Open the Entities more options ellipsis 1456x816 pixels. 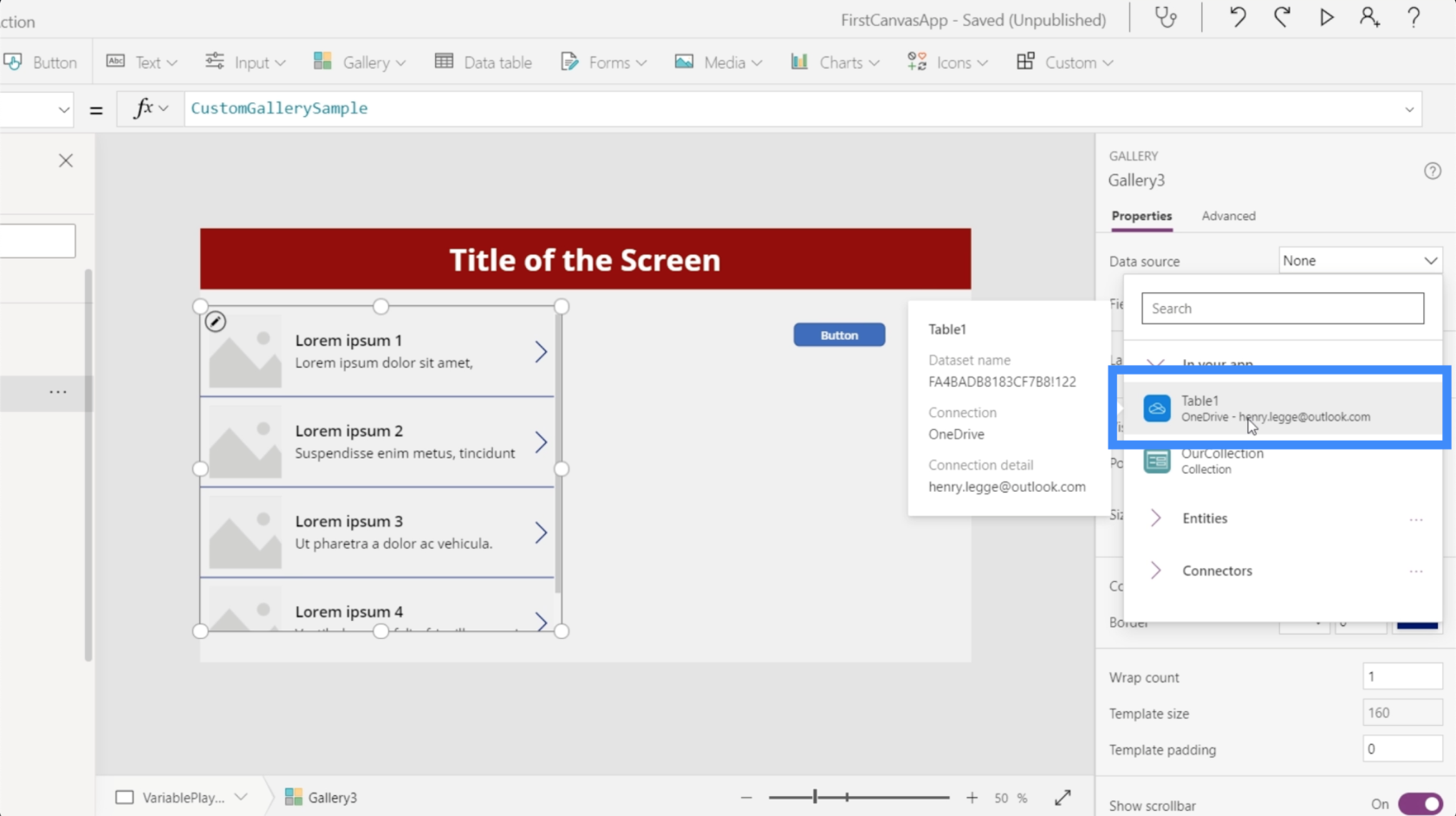[1416, 519]
